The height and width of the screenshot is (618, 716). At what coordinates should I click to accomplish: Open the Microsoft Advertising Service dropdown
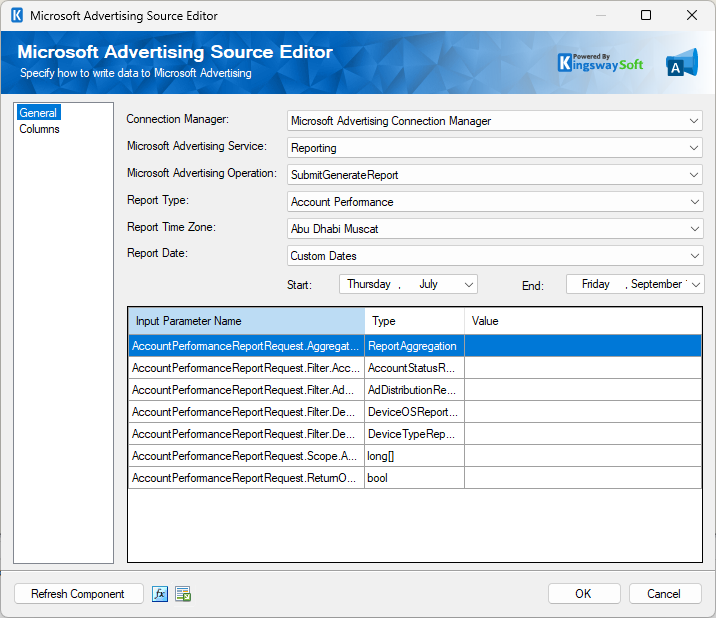[694, 148]
